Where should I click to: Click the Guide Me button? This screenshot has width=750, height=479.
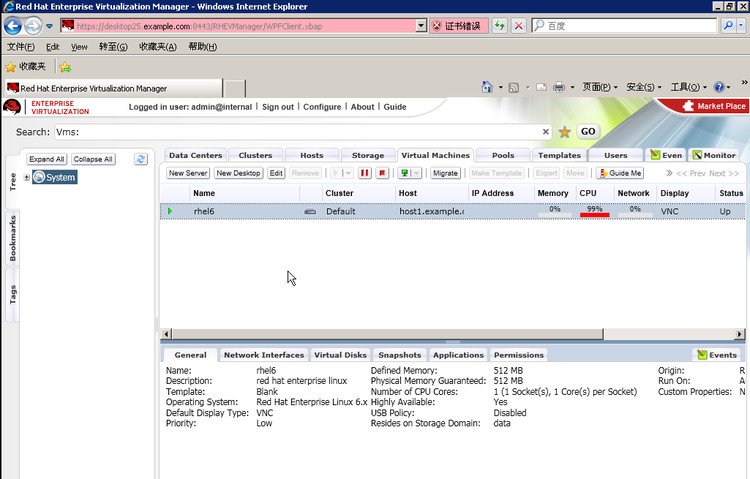620,173
